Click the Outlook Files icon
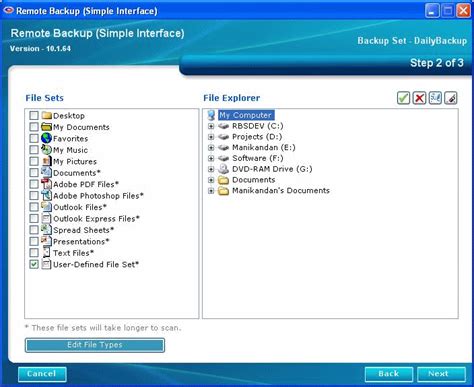This screenshot has width=474, height=387. click(x=47, y=207)
